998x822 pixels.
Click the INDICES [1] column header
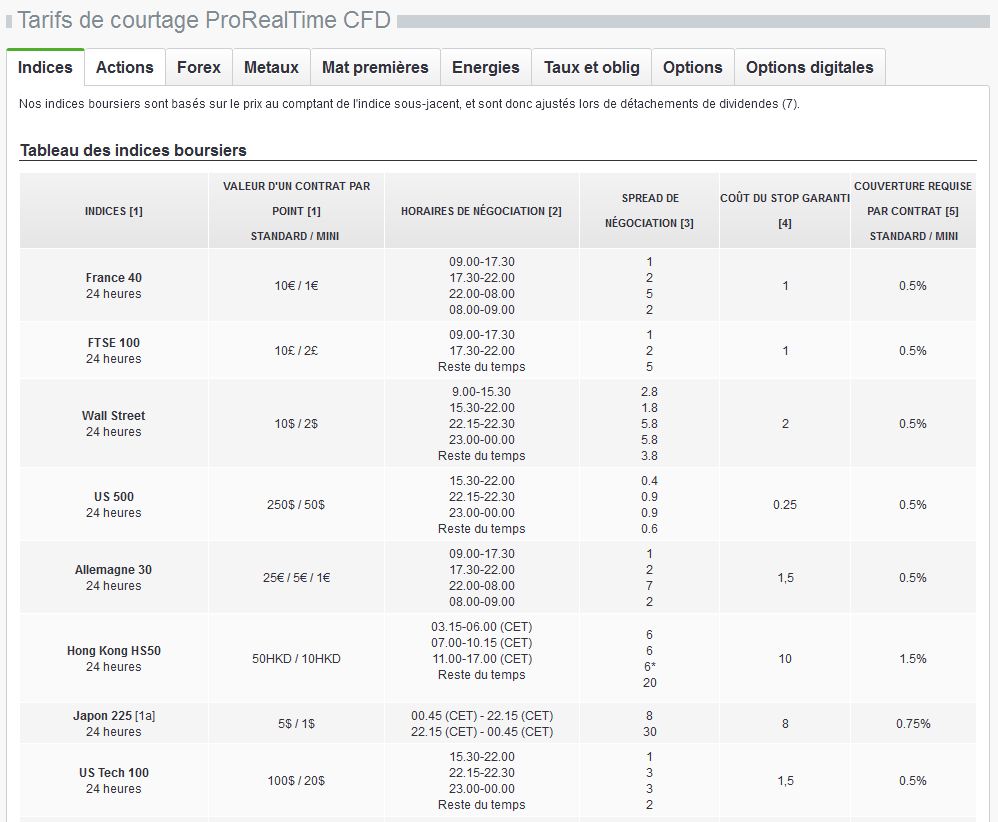(x=114, y=211)
